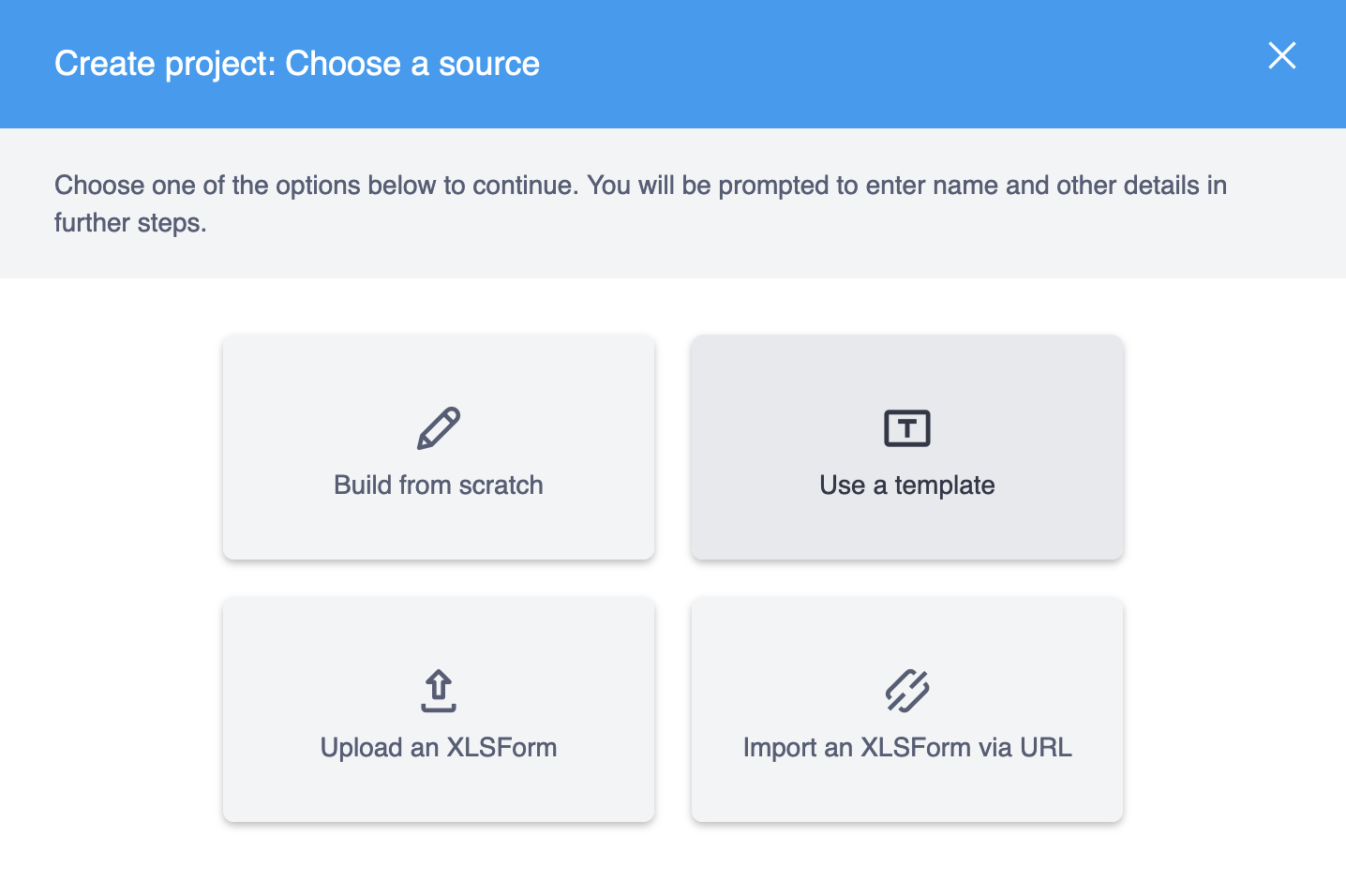Image resolution: width=1346 pixels, height=896 pixels.
Task: Click the word "XLSForm" in the Upload option
Action: click(501, 747)
